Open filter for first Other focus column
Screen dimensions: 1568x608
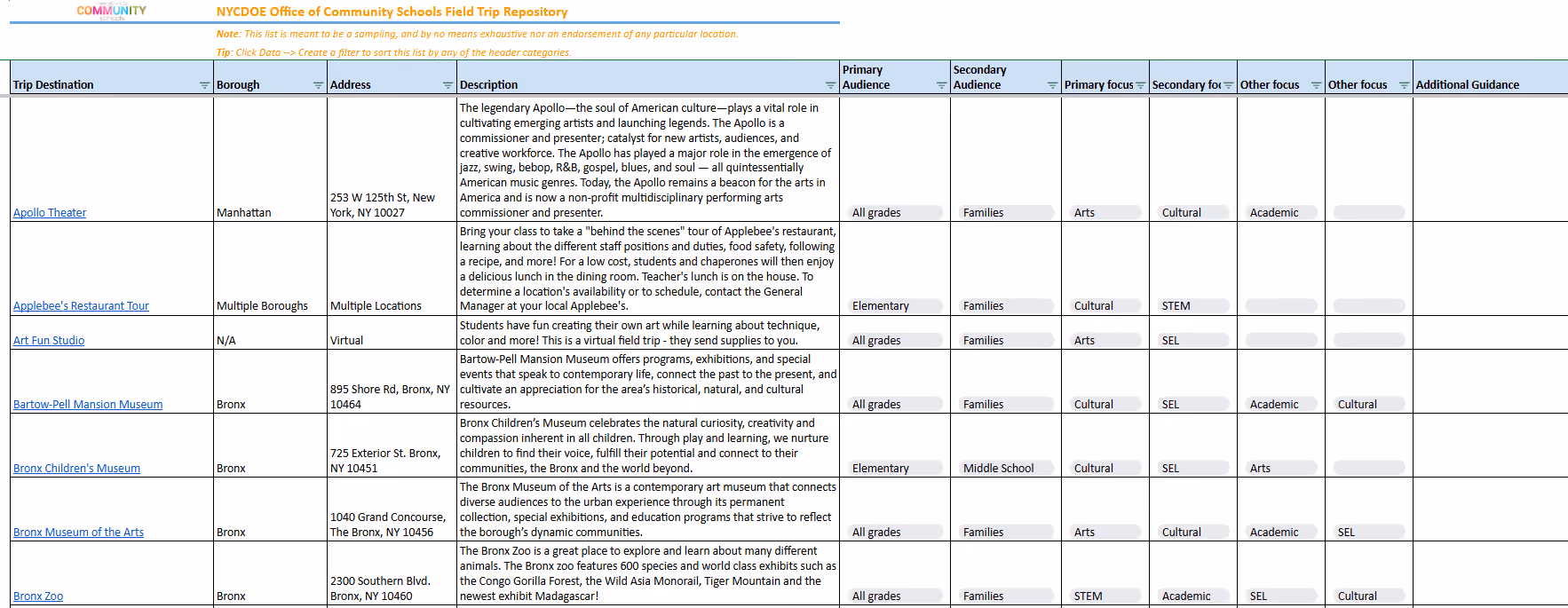point(1316,85)
